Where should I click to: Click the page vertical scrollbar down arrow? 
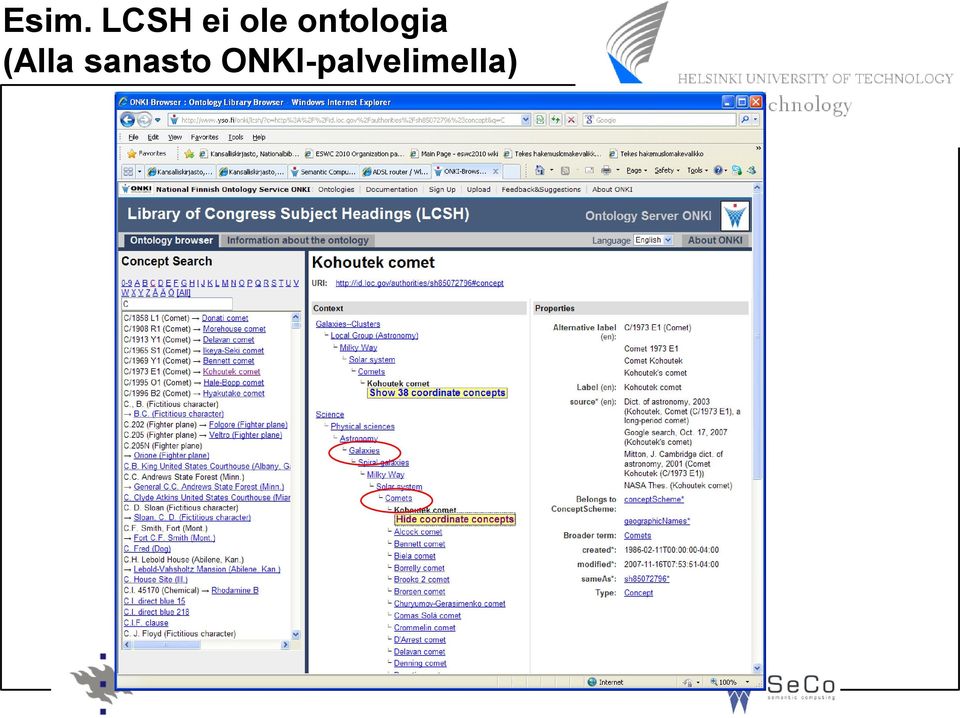757,668
